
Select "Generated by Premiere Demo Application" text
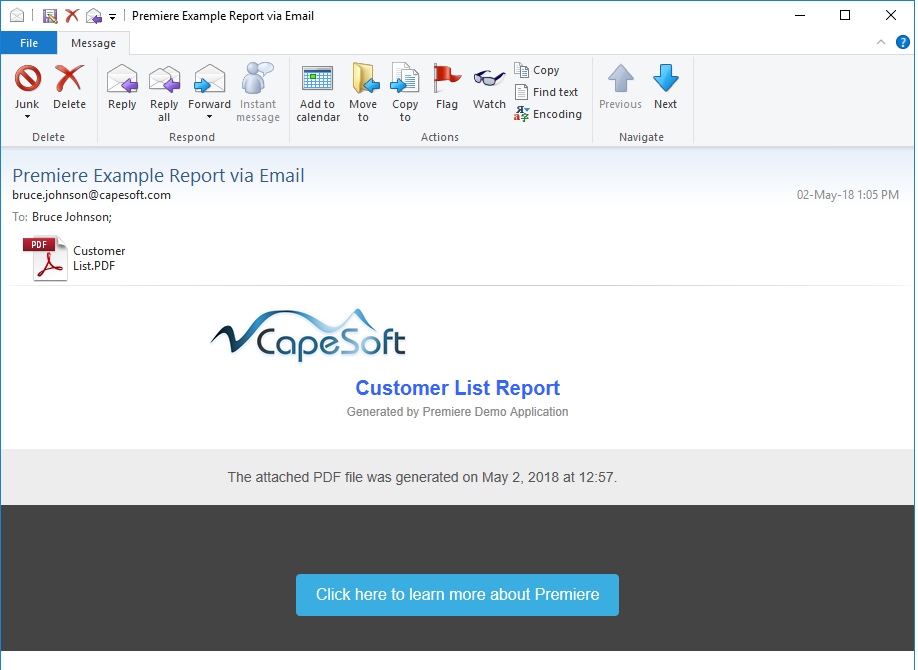(x=457, y=412)
